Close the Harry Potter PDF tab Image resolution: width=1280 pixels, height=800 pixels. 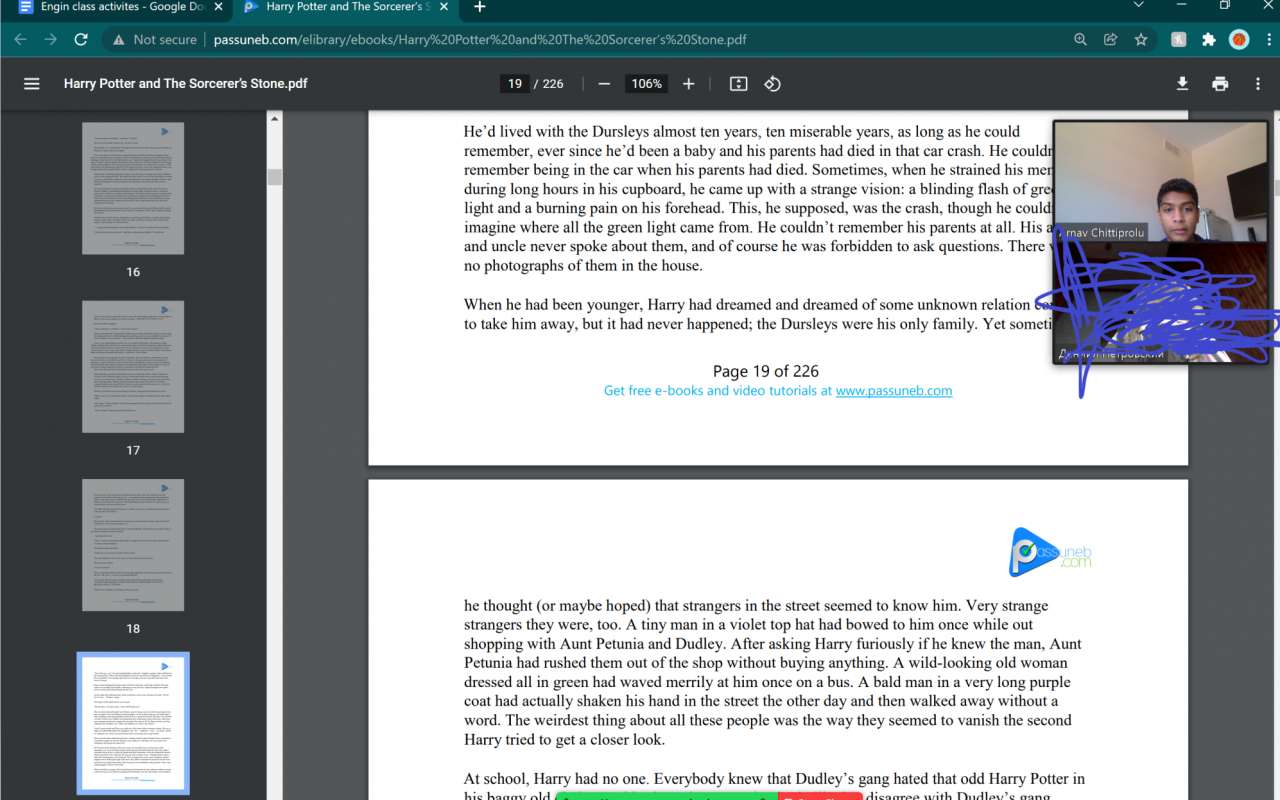click(x=444, y=7)
